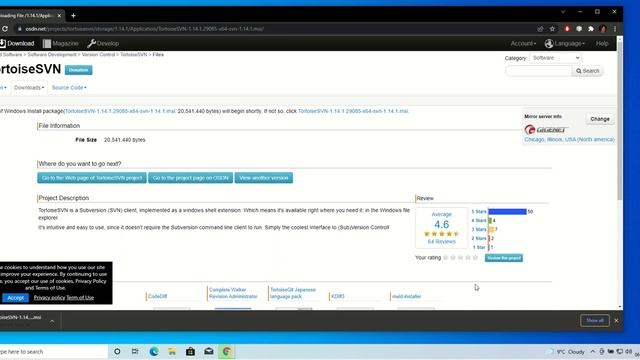Open the Chrome profile avatar
The image size is (640, 360).
pos(603,29)
